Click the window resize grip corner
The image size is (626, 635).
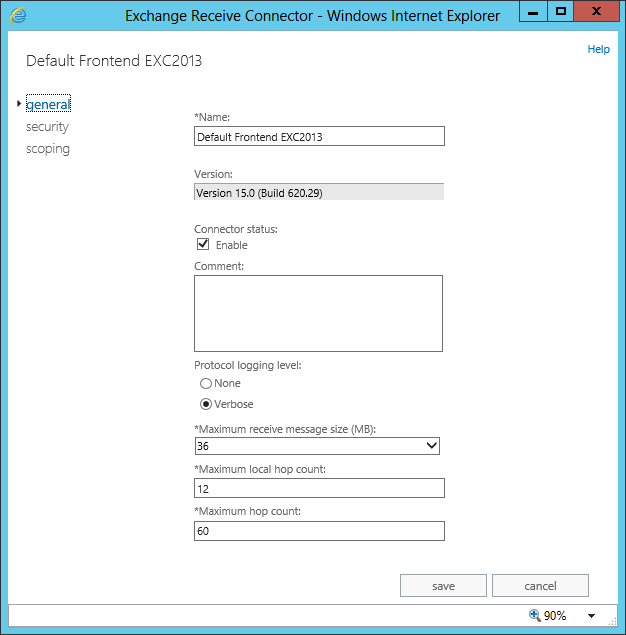pyautogui.click(x=613, y=621)
